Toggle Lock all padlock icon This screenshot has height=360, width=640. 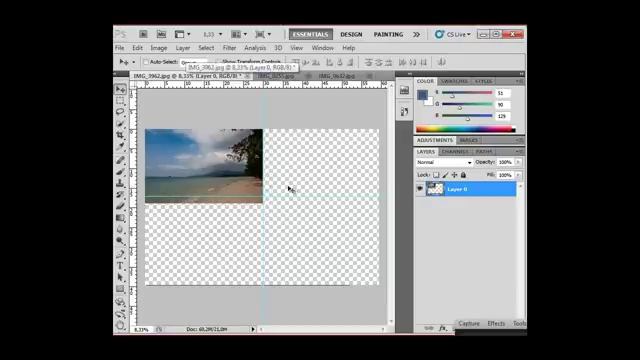coord(463,175)
